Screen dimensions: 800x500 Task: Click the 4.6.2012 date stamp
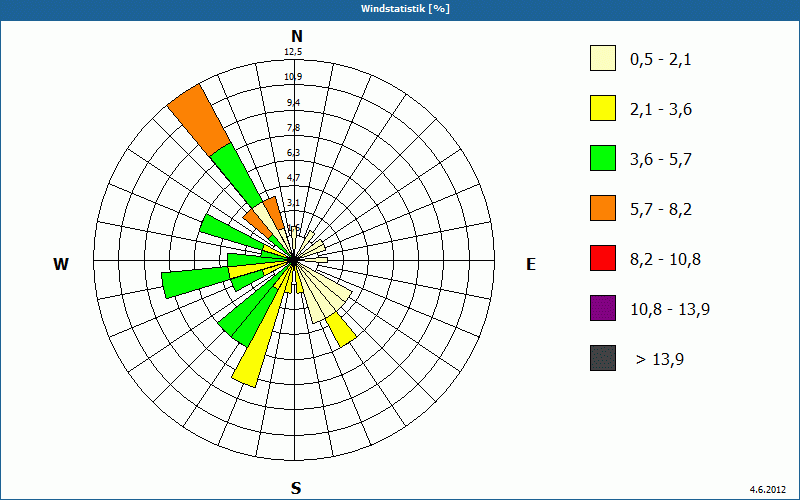[x=768, y=489]
